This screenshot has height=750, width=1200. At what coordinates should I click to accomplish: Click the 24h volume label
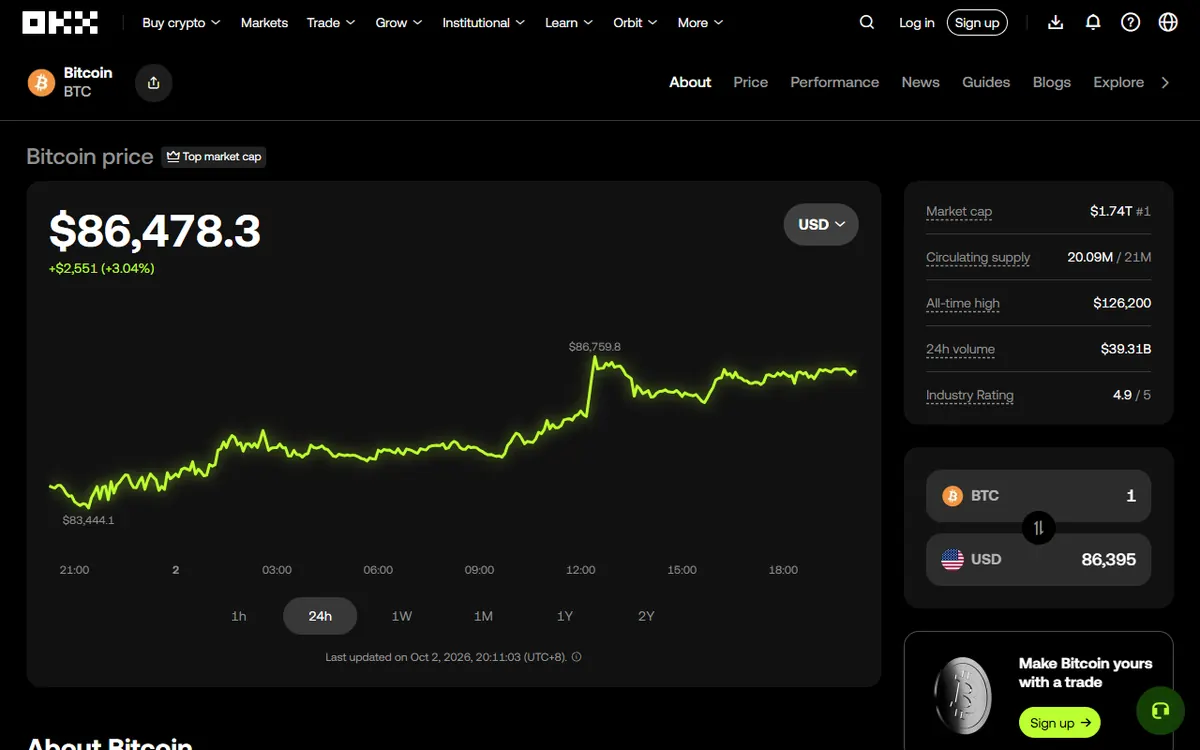pyautogui.click(x=960, y=349)
